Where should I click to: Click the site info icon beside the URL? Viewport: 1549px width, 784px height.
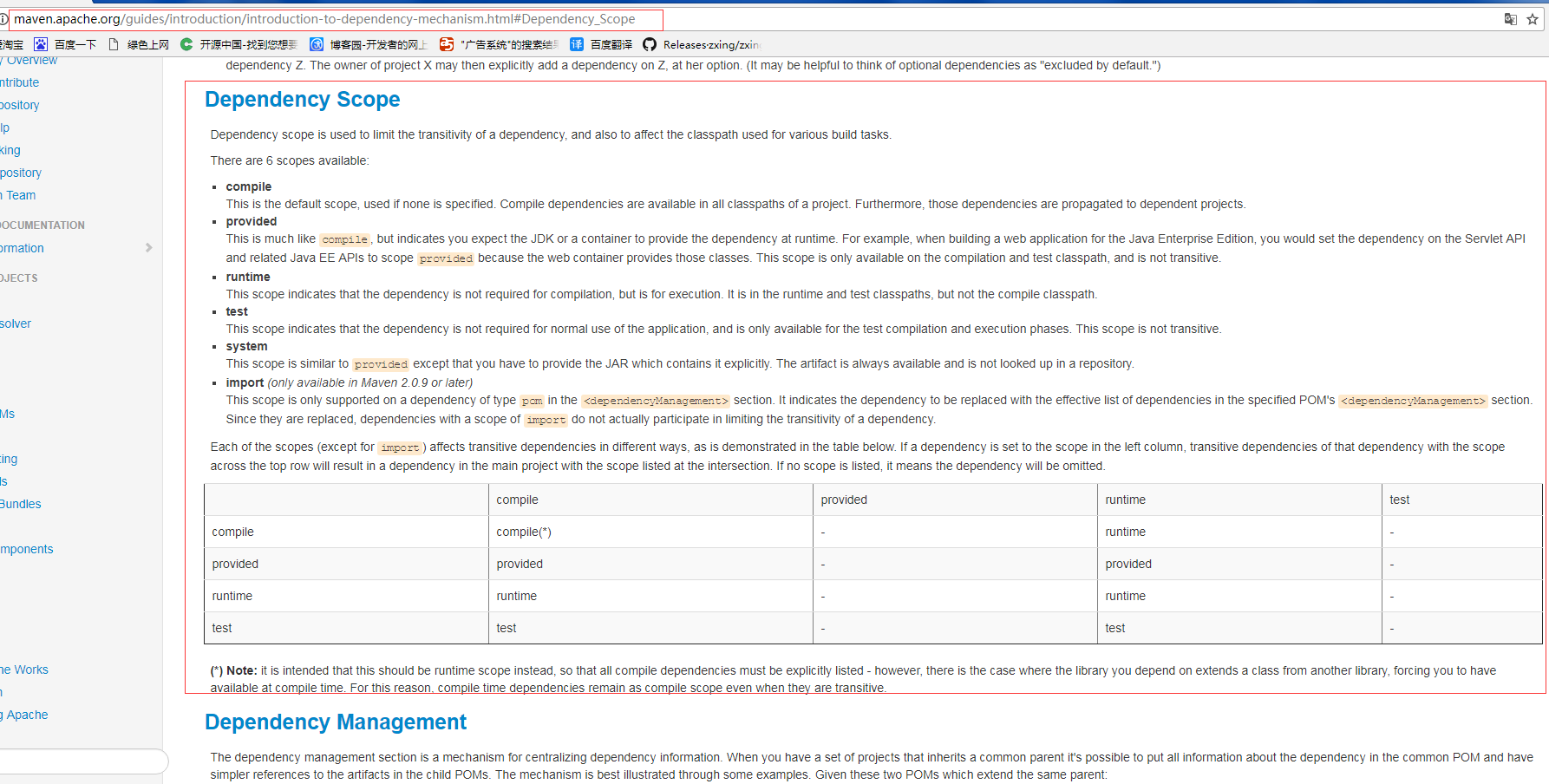(x=3, y=19)
